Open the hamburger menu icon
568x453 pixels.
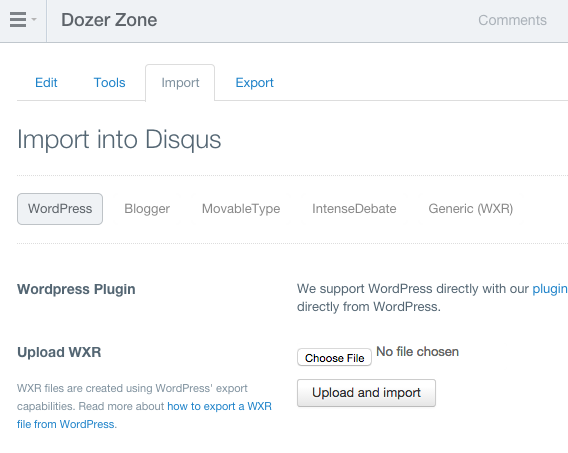click(x=18, y=20)
